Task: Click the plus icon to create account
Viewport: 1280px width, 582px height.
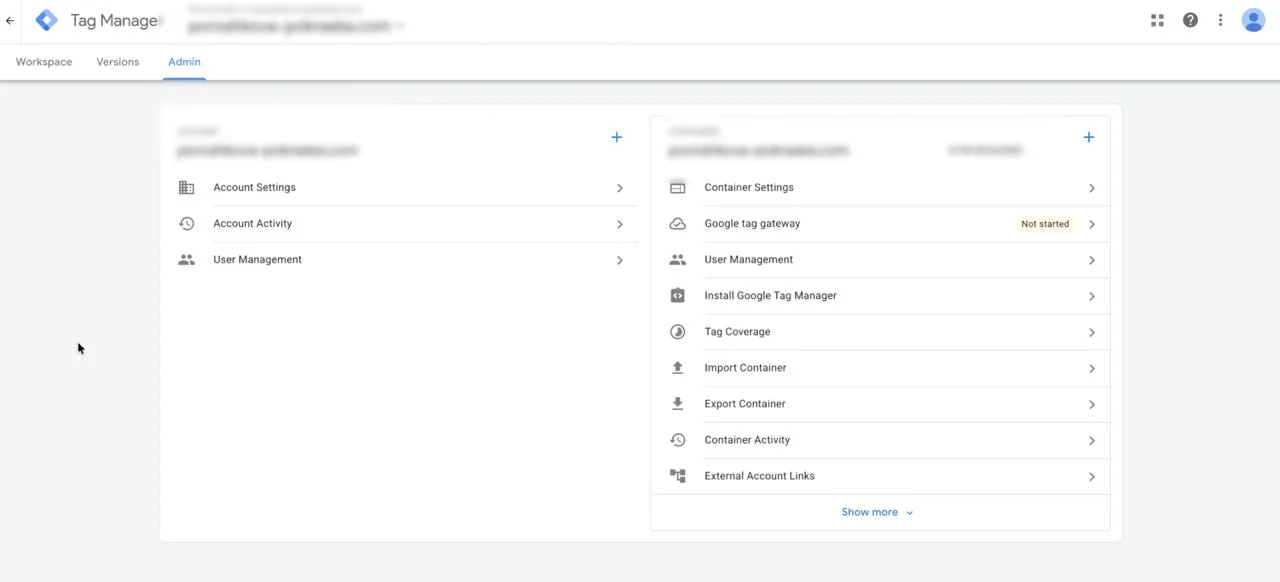Action: pos(616,137)
